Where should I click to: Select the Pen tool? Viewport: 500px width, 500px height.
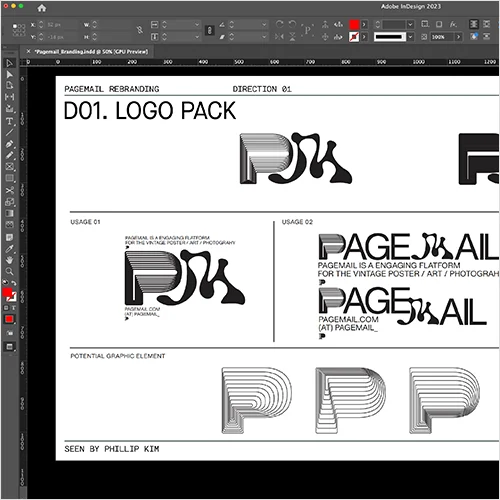pos(9,144)
